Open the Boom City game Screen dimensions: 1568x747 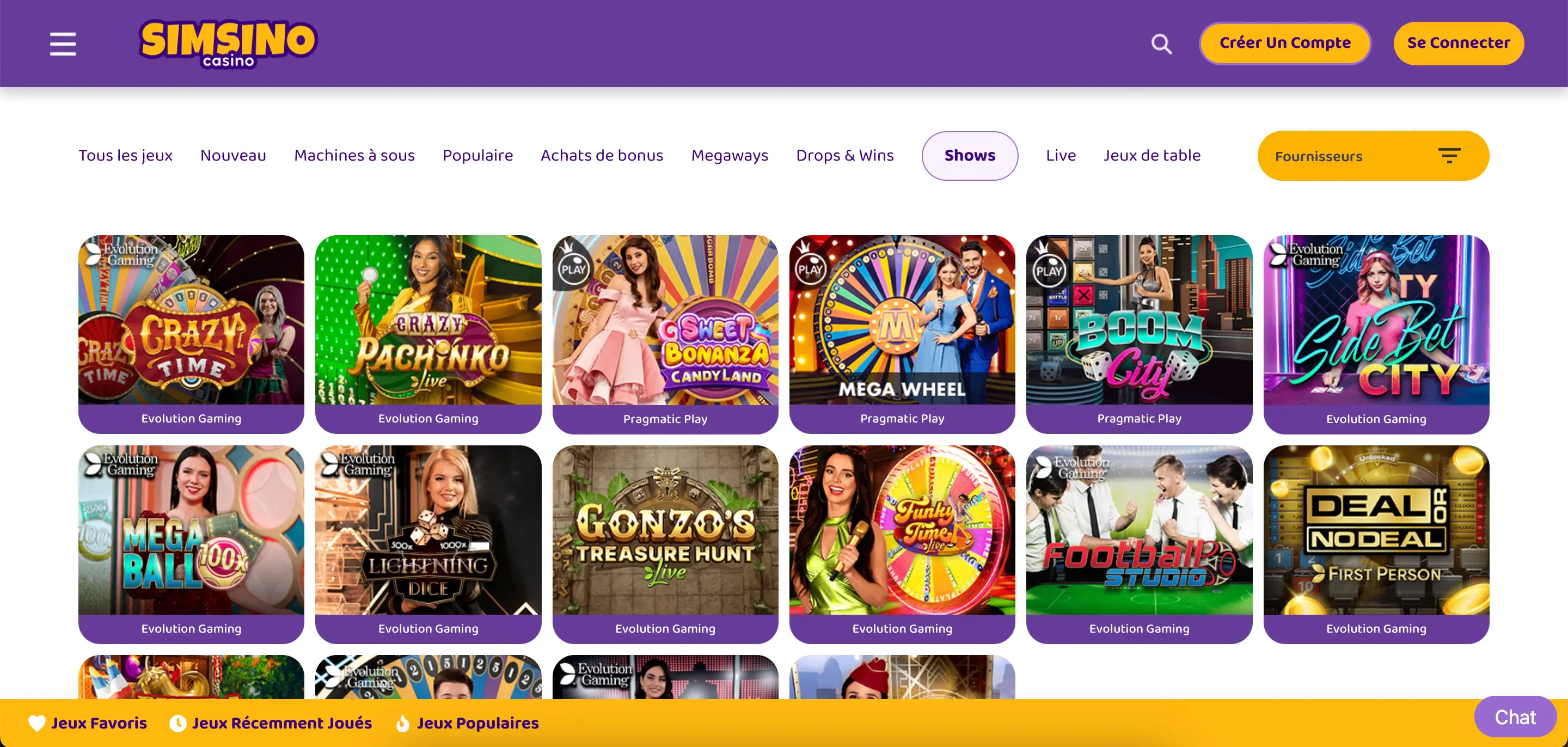click(1140, 320)
